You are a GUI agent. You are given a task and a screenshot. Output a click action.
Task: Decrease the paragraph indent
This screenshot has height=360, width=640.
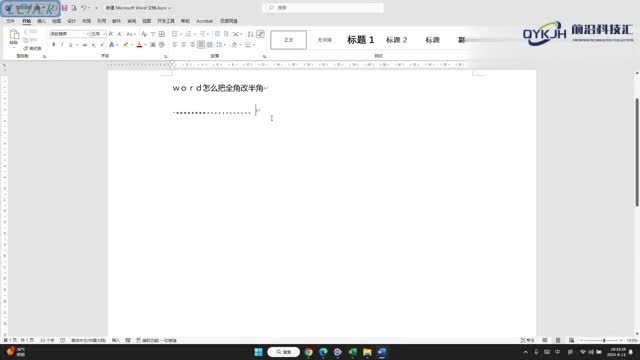[x=217, y=34]
